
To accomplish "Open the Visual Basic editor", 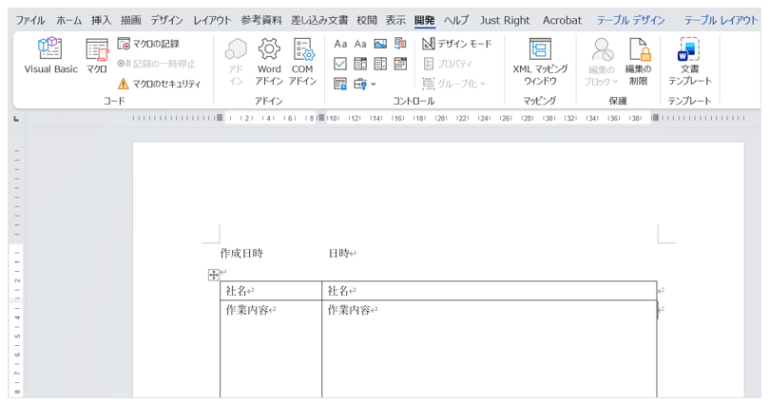I will 51,56.
